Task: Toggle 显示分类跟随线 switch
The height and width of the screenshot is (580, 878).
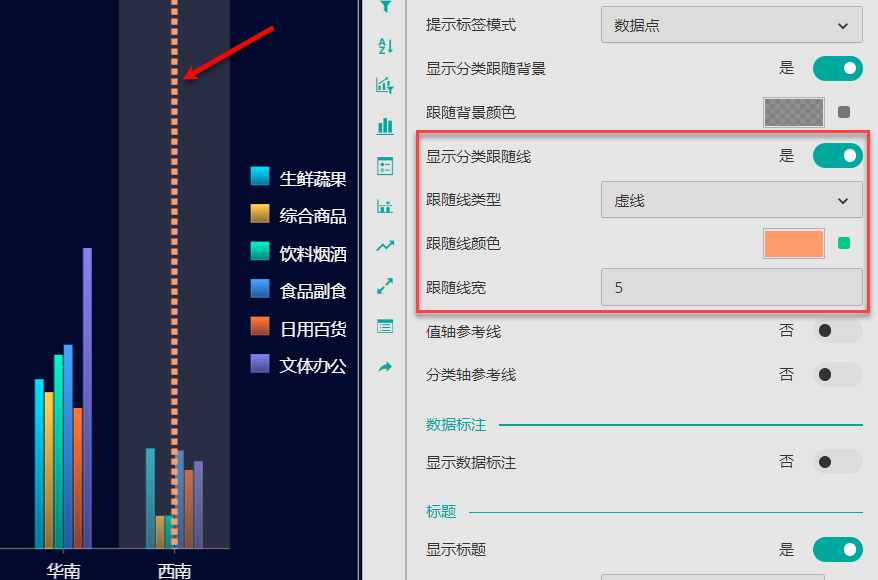Action: point(838,156)
